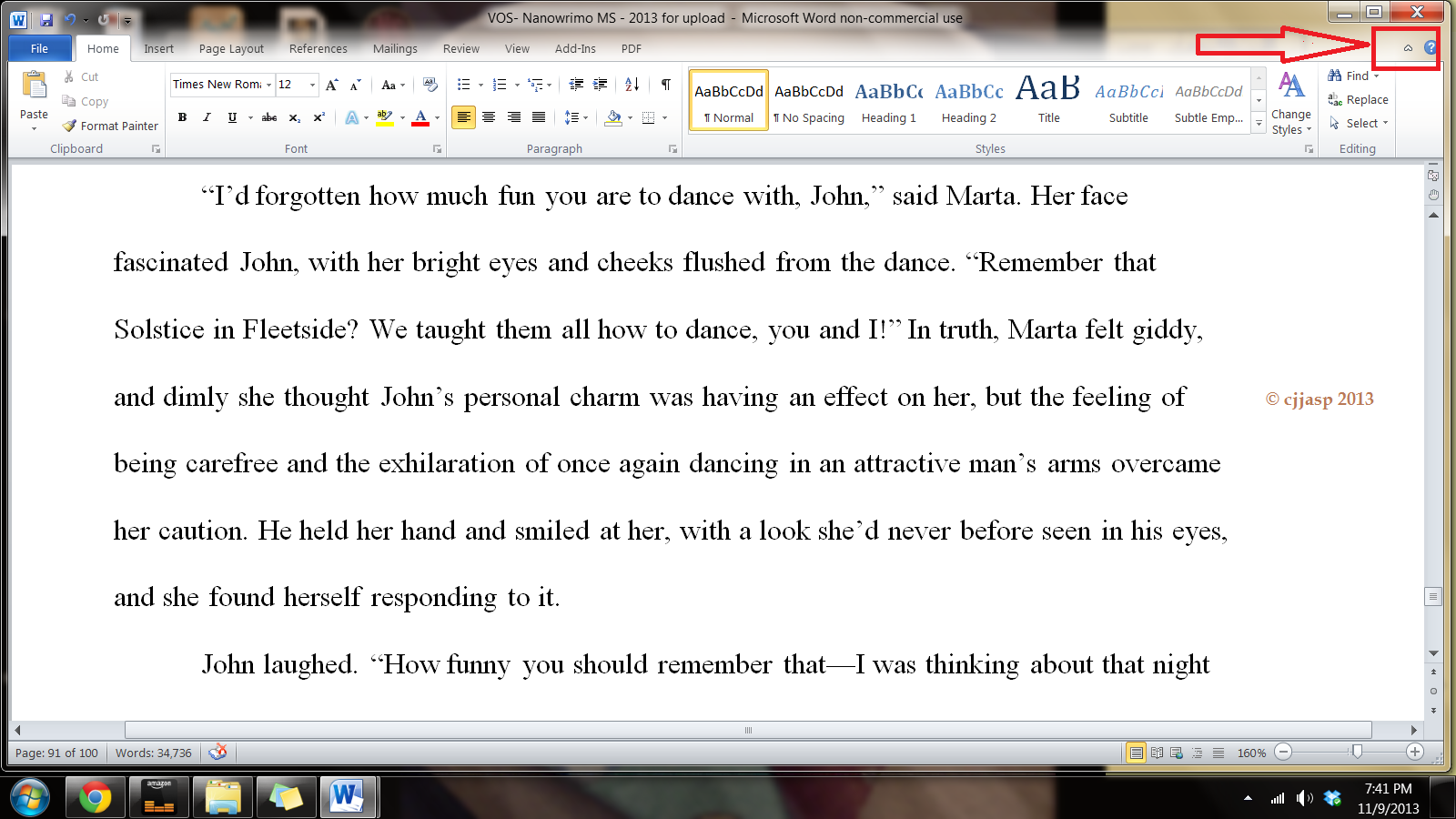The image size is (1456, 819).
Task: Click the Grow Font icon
Action: 331,85
